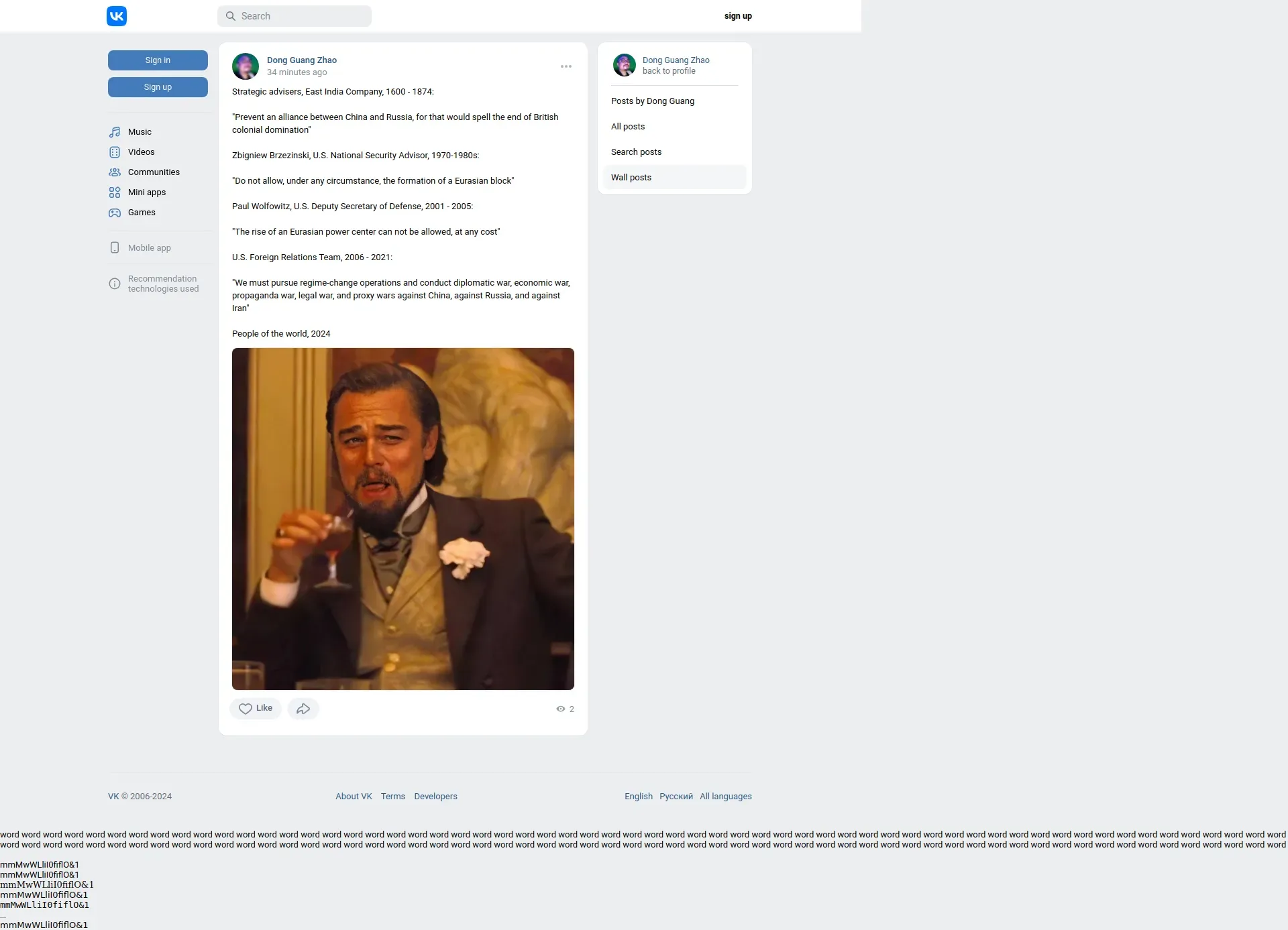Switch to the All posts section
1288x930 pixels.
point(628,127)
